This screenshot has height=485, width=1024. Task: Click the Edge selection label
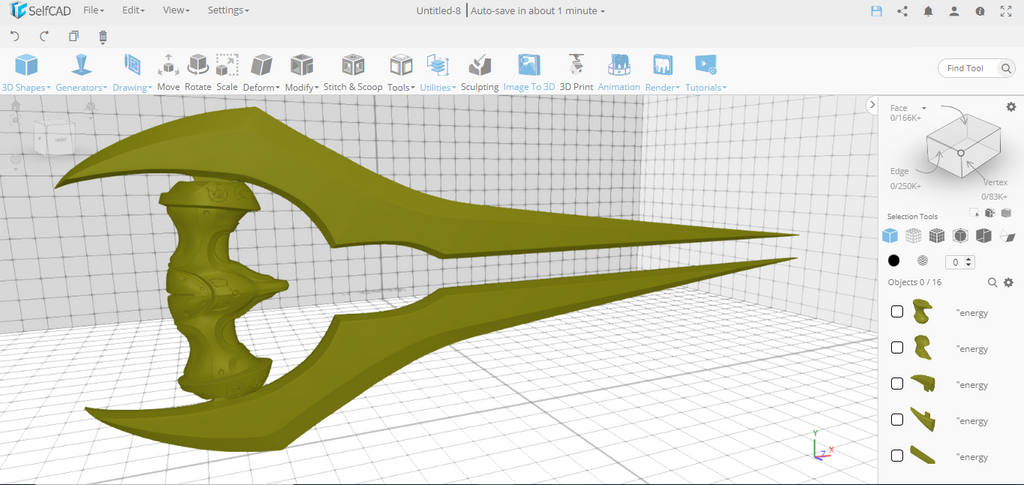pyautogui.click(x=899, y=171)
